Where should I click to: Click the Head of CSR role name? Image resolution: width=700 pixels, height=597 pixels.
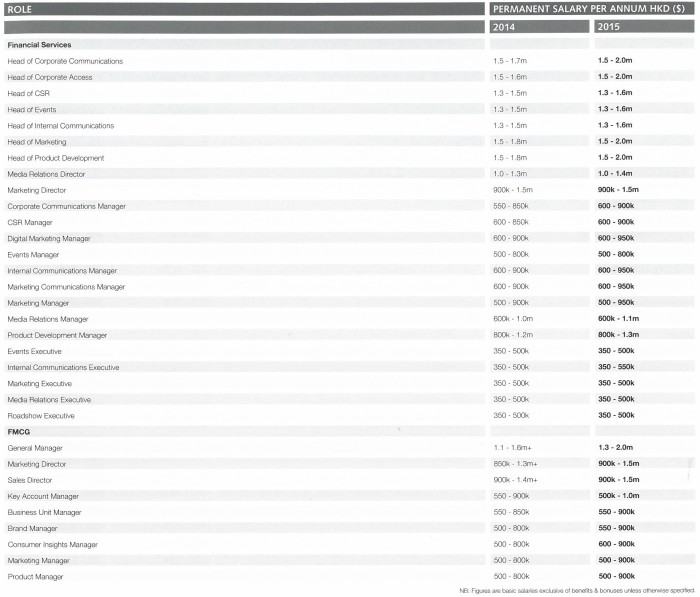(x=28, y=93)
